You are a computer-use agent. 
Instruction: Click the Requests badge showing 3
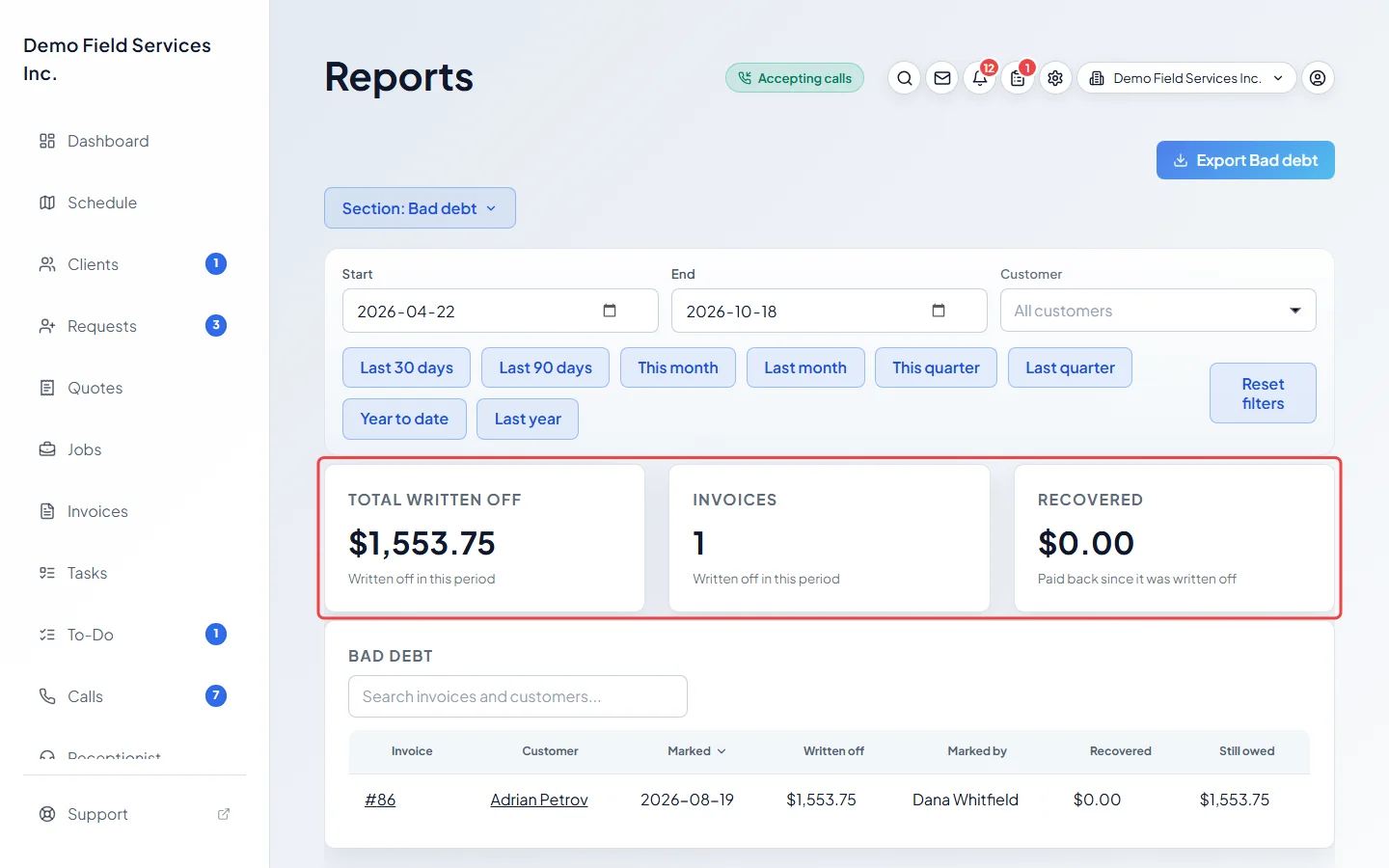click(x=216, y=325)
